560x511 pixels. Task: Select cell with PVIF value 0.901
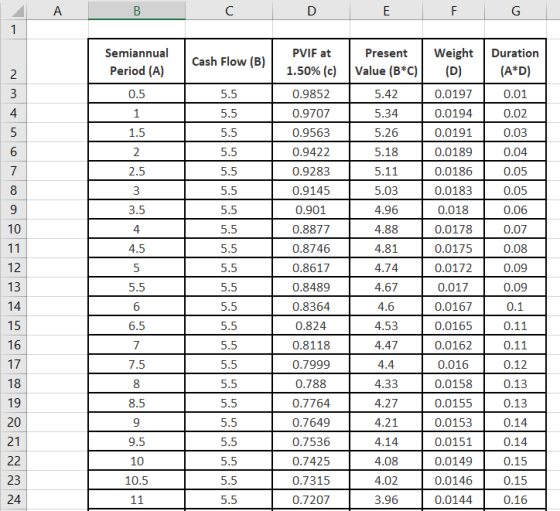point(311,209)
